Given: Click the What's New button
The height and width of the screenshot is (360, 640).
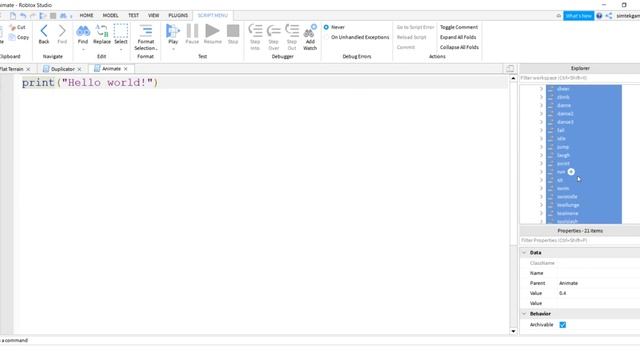Looking at the screenshot, I should click(578, 16).
